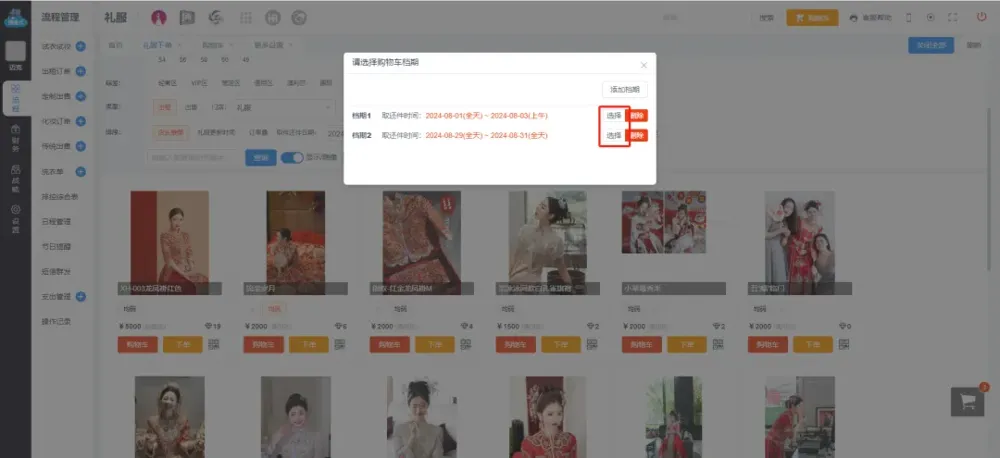The height and width of the screenshot is (458, 1000).
Task: Toggle fullscreen icon in top bar
Action: (953, 17)
